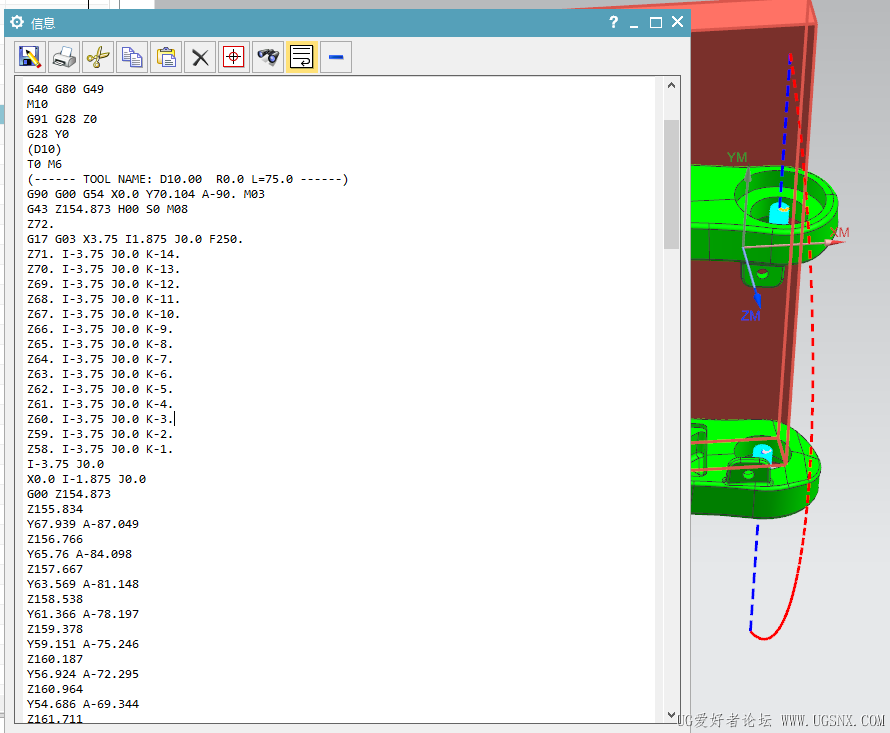Click the G43 Z154.873 H00 code line

point(107,209)
